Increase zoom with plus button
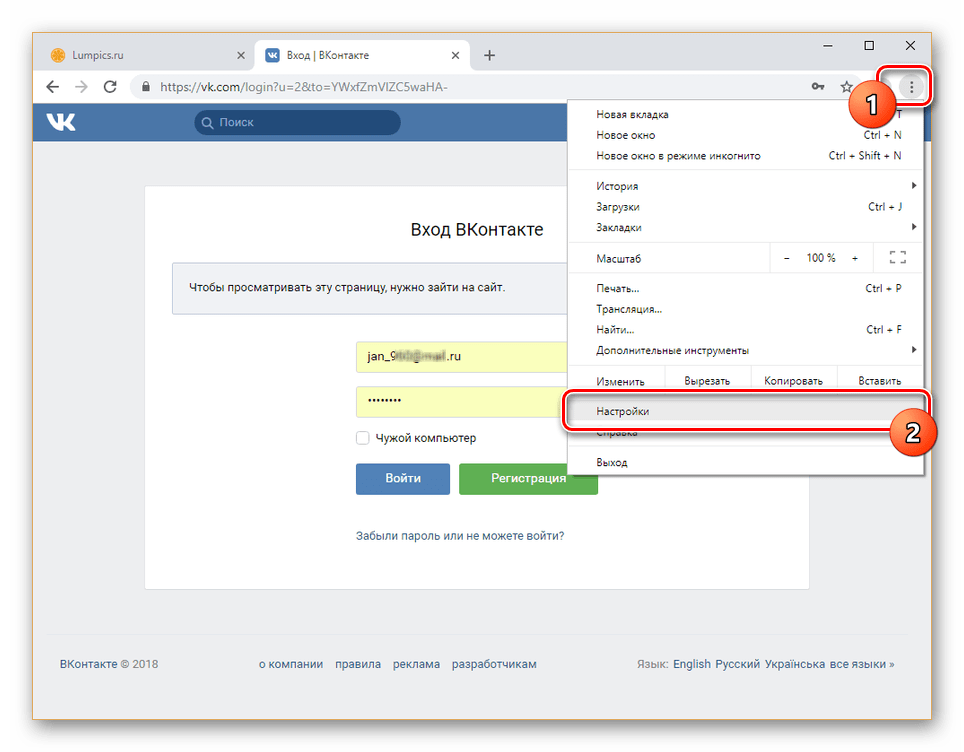Image resolution: width=964 pixels, height=752 pixels. [855, 258]
